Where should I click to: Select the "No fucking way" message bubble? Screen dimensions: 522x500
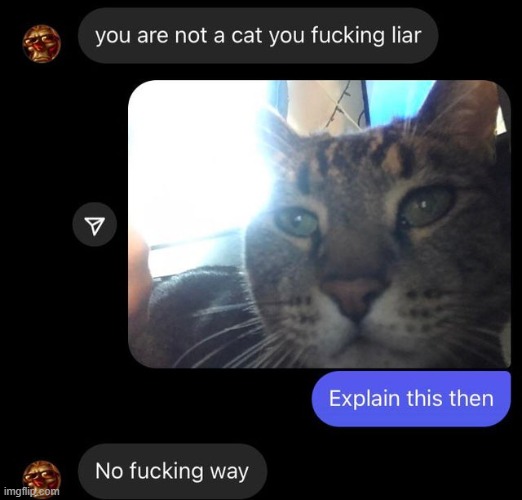click(x=172, y=471)
